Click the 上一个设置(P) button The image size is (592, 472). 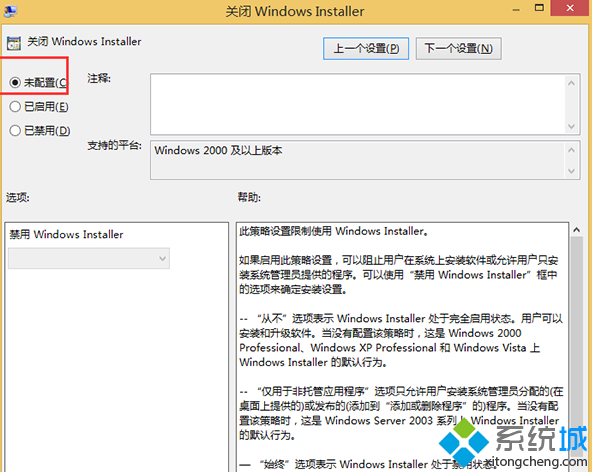point(365,48)
